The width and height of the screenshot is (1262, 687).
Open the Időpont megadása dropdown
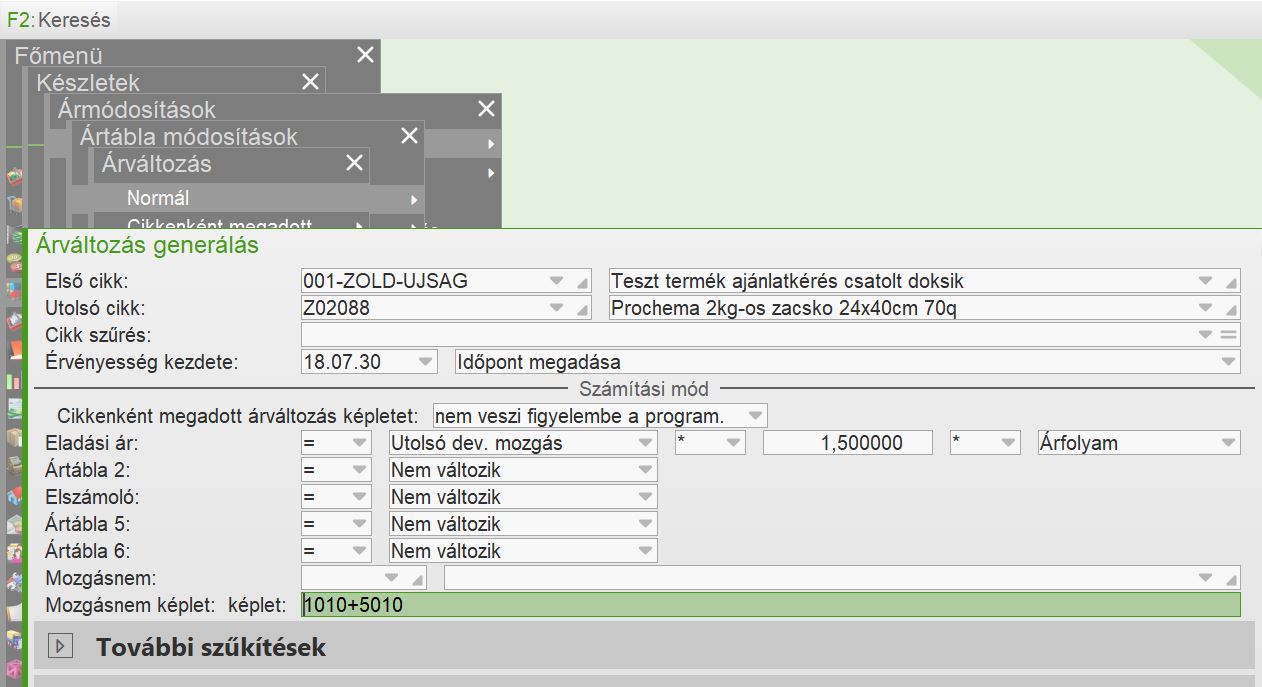point(1229,362)
